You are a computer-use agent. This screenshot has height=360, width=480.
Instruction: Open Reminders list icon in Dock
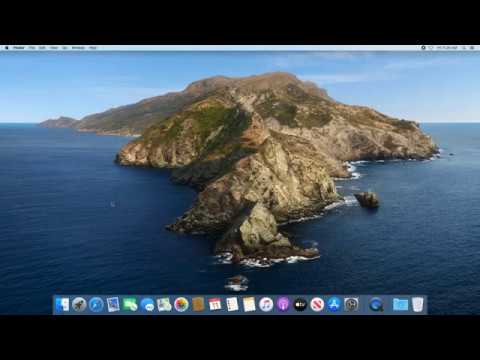coord(232,305)
